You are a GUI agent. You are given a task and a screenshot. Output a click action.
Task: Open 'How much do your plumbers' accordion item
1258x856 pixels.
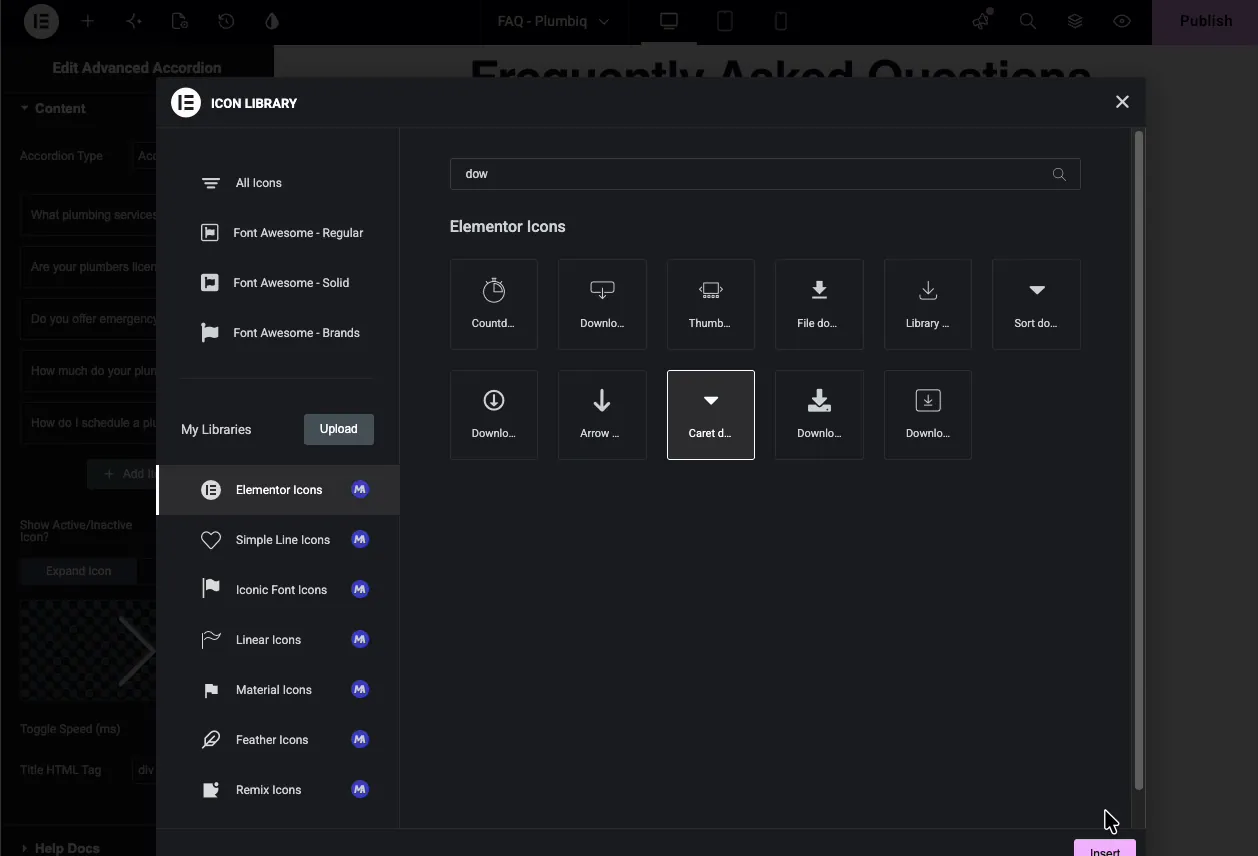coord(89,371)
